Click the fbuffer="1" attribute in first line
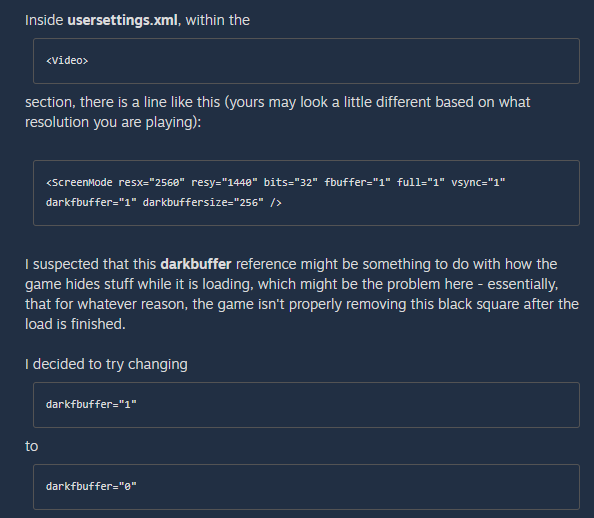 click(x=357, y=183)
